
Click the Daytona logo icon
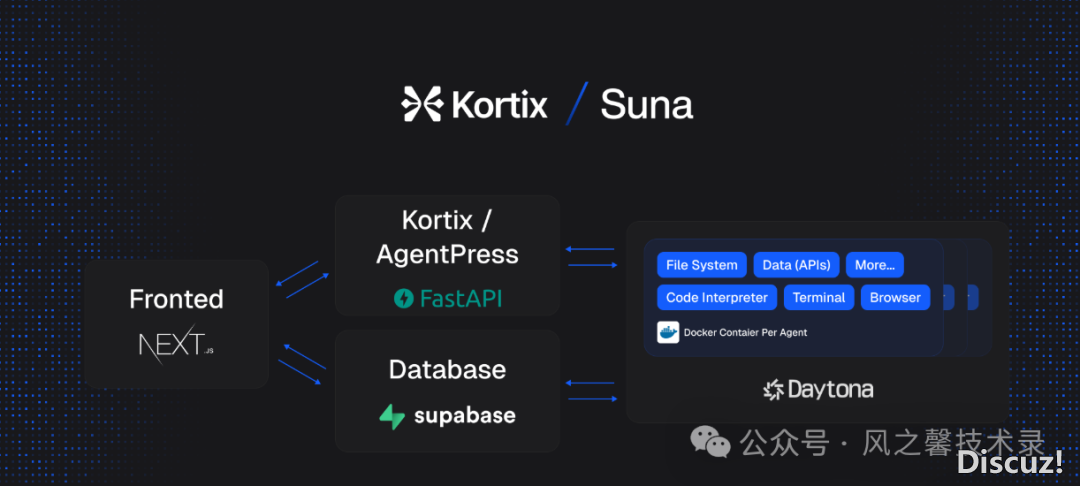pos(773,390)
